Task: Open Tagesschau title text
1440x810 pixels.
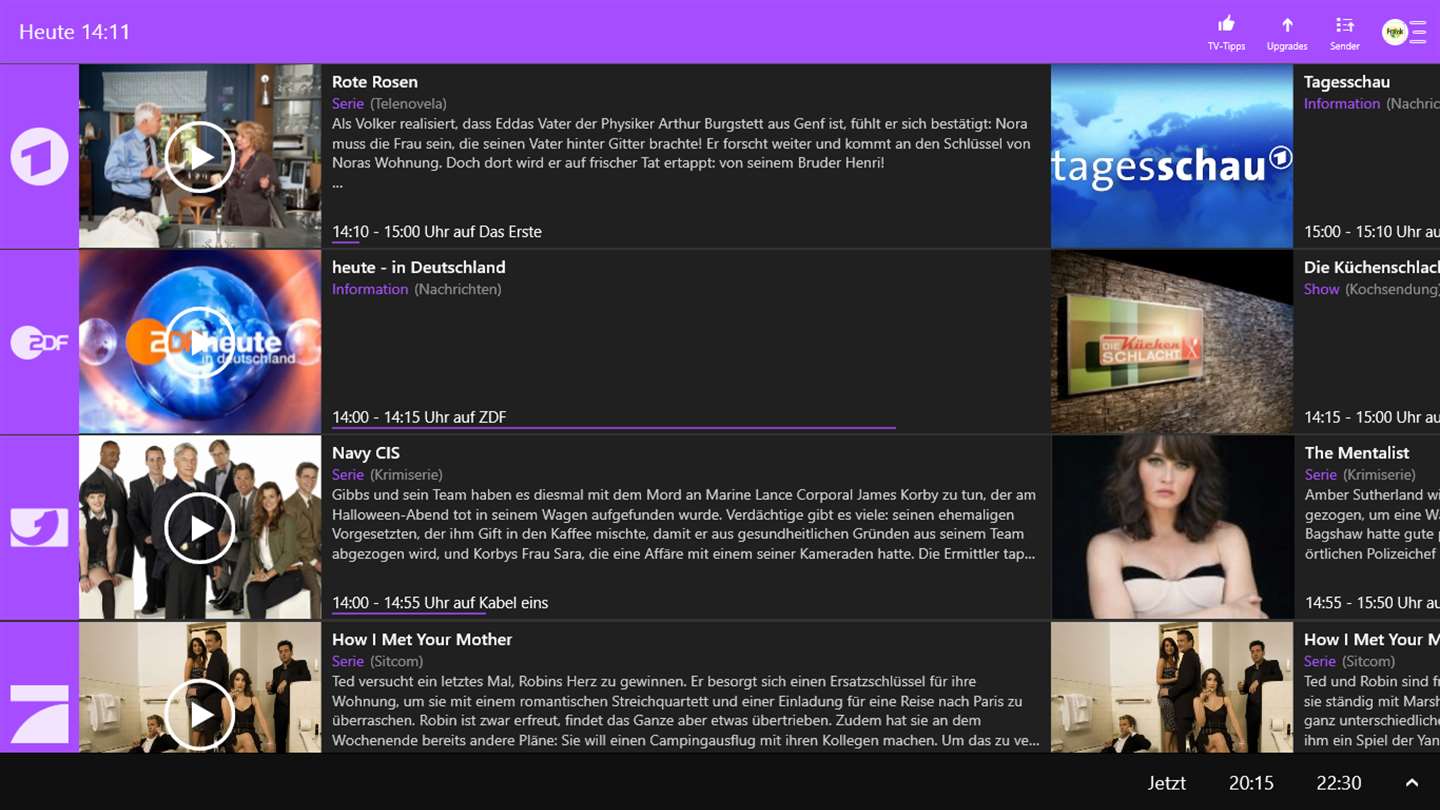Action: 1347,82
